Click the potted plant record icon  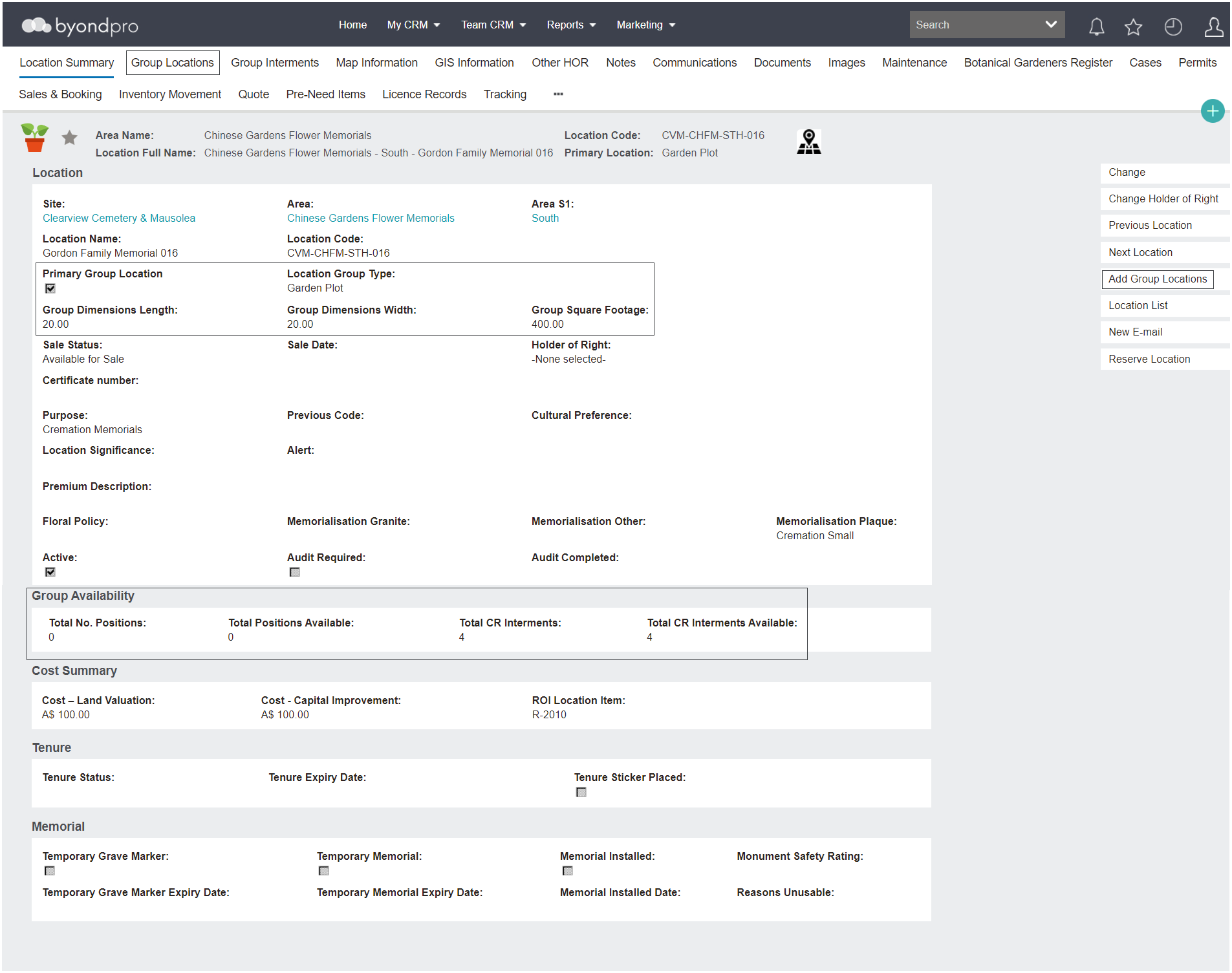35,137
